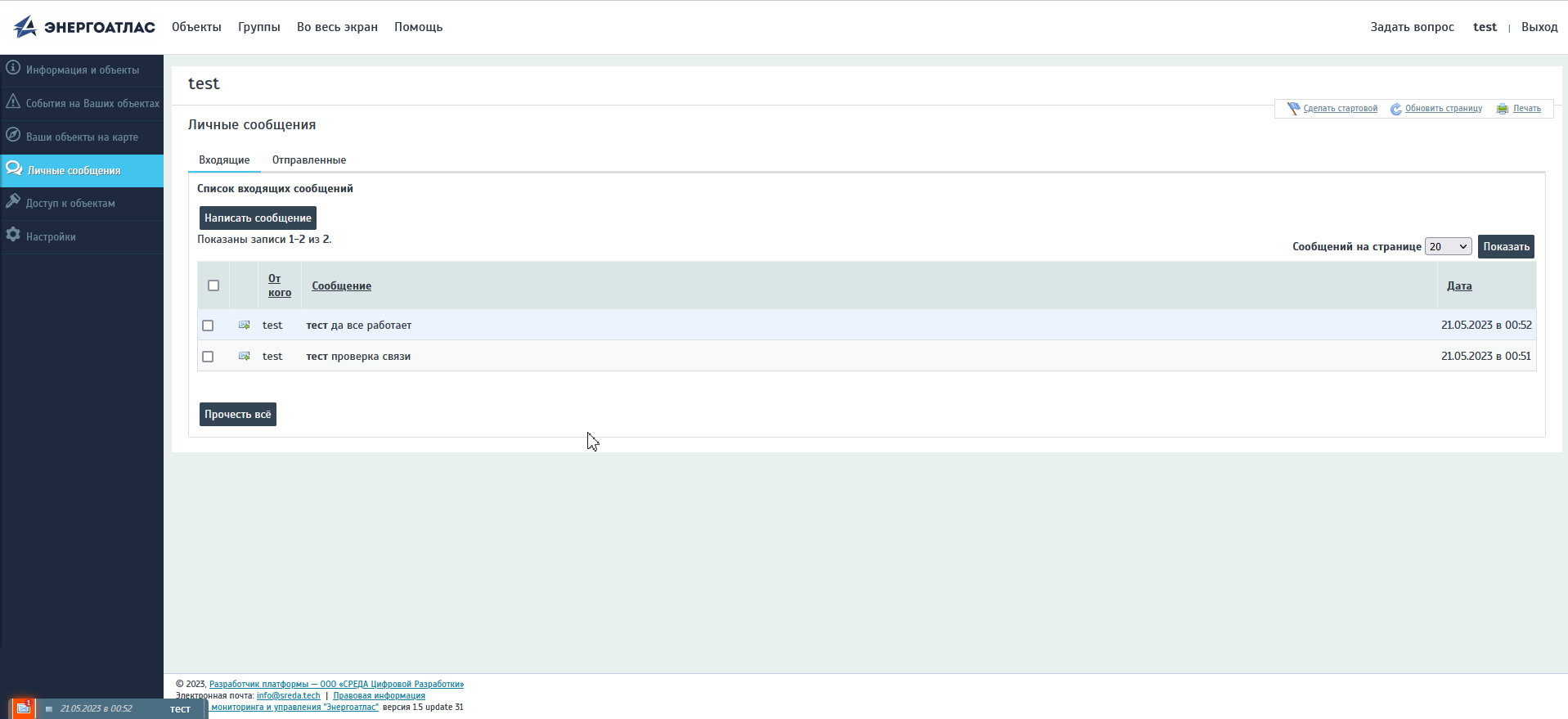Click the info icon for Информация и объекты

click(x=13, y=68)
